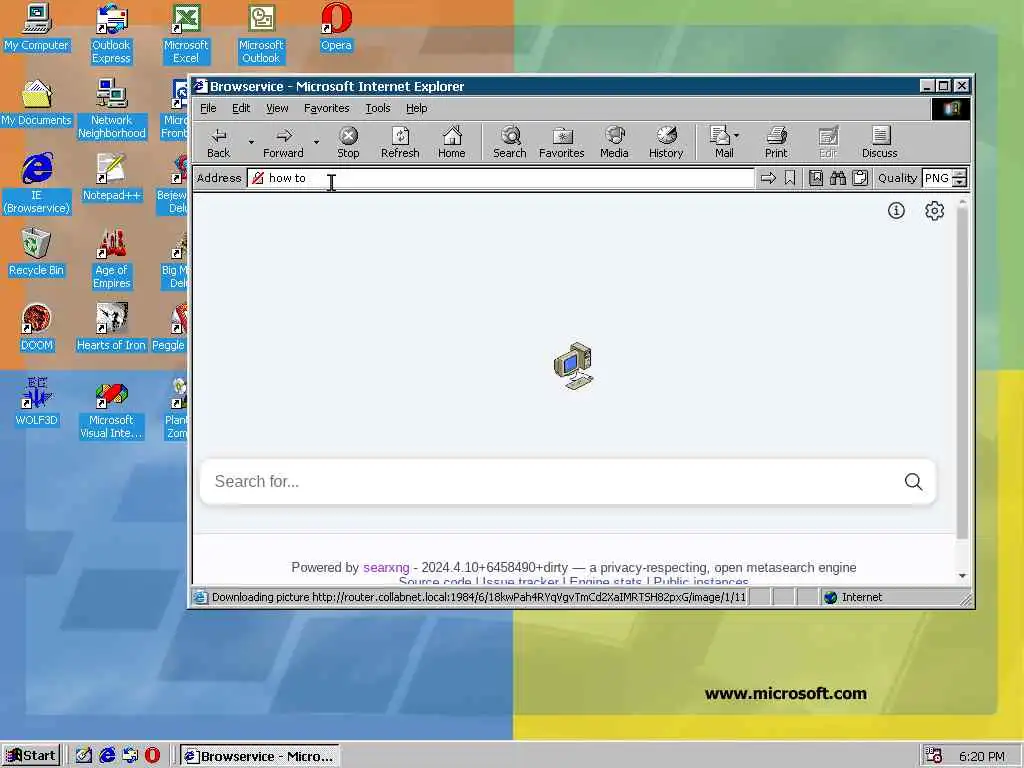Click the system tray clock

982,756
